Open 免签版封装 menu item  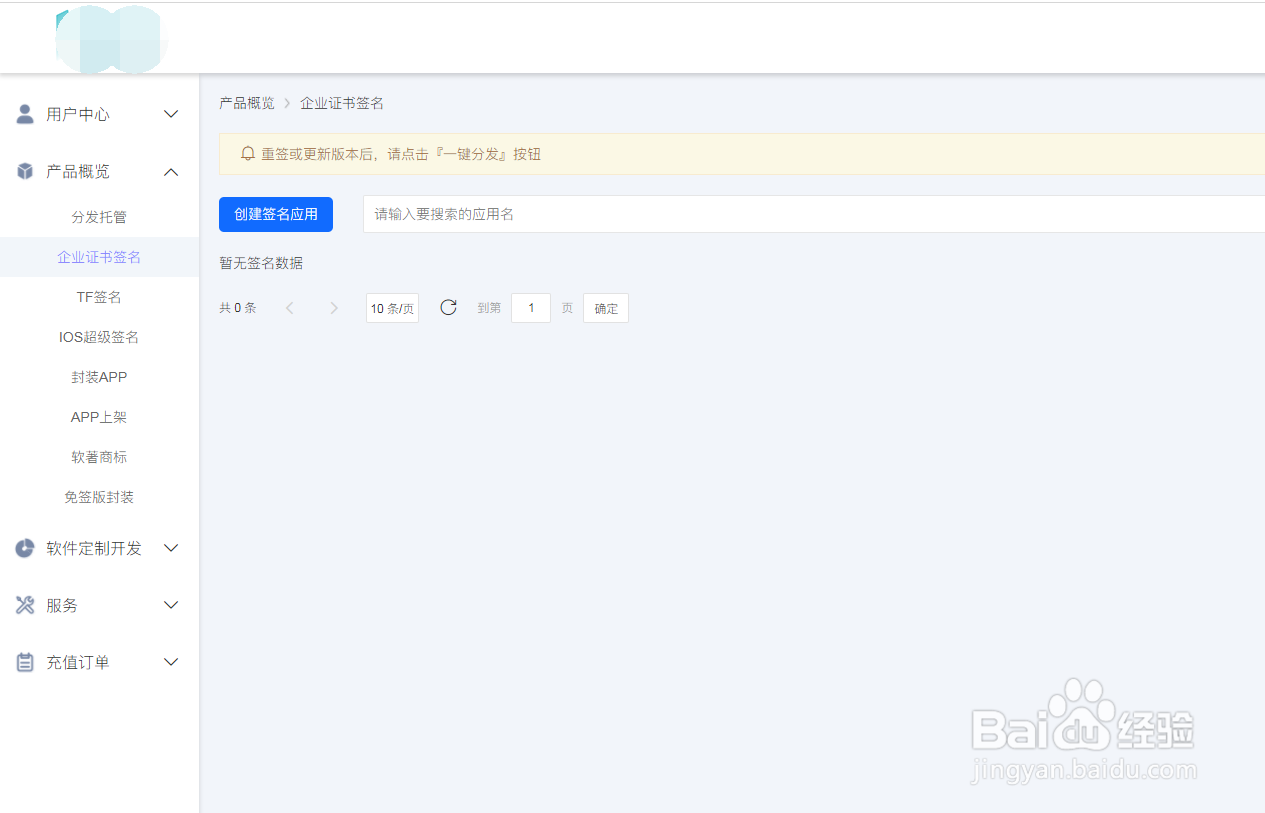[x=99, y=497]
